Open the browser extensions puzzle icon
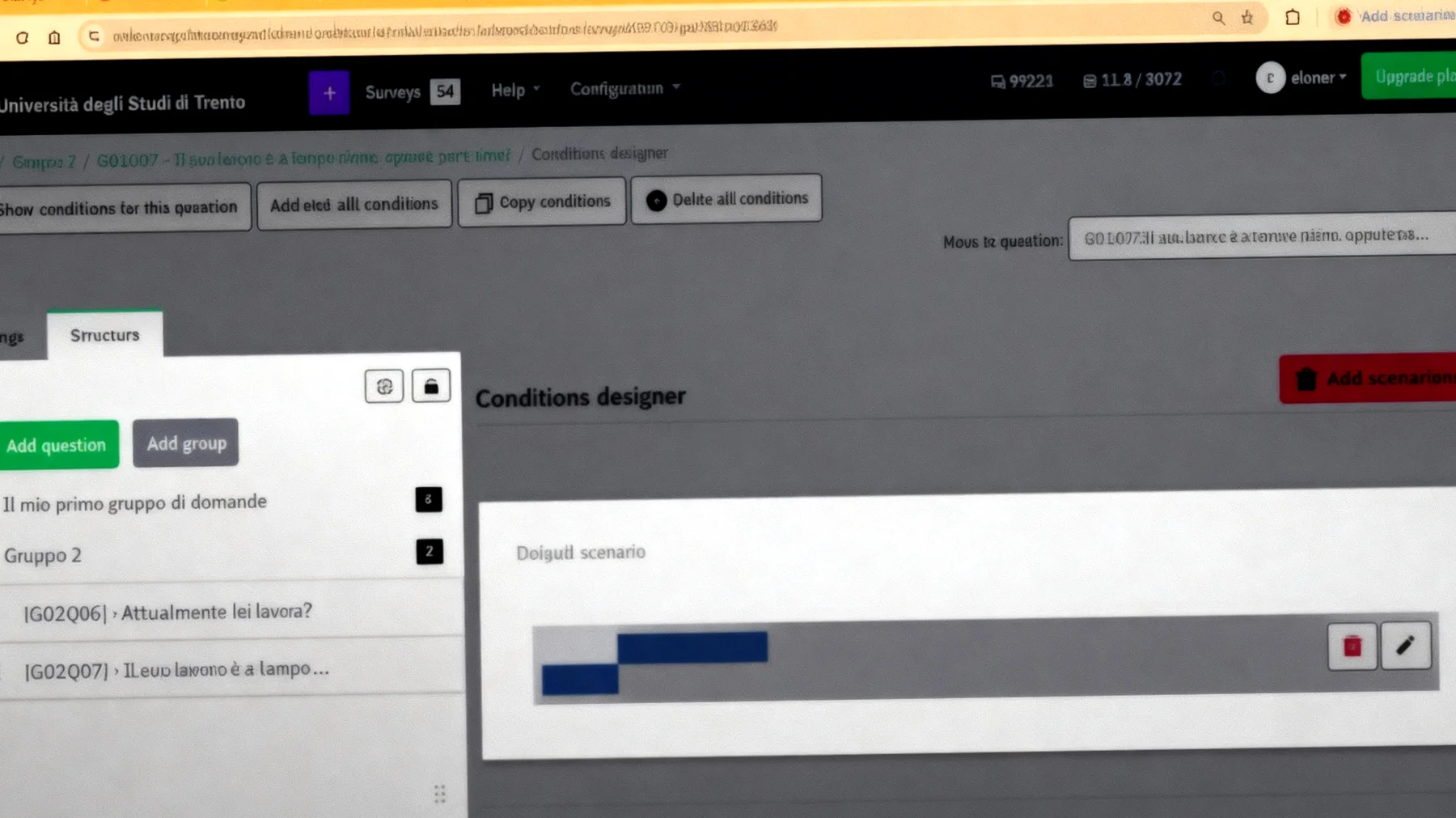The width and height of the screenshot is (1456, 818). pos(1292,17)
